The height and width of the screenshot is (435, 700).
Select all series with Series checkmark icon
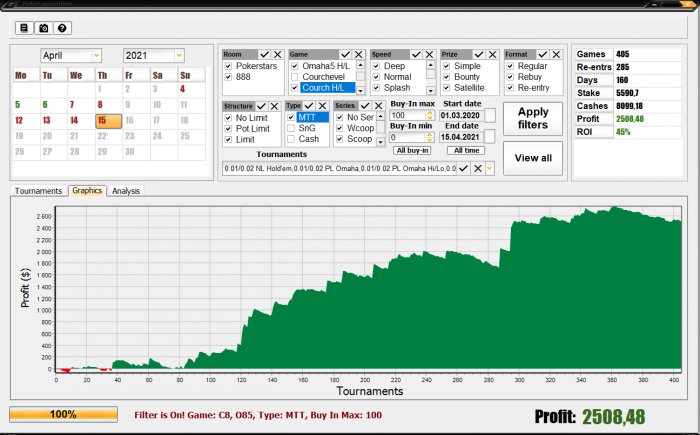click(365, 106)
